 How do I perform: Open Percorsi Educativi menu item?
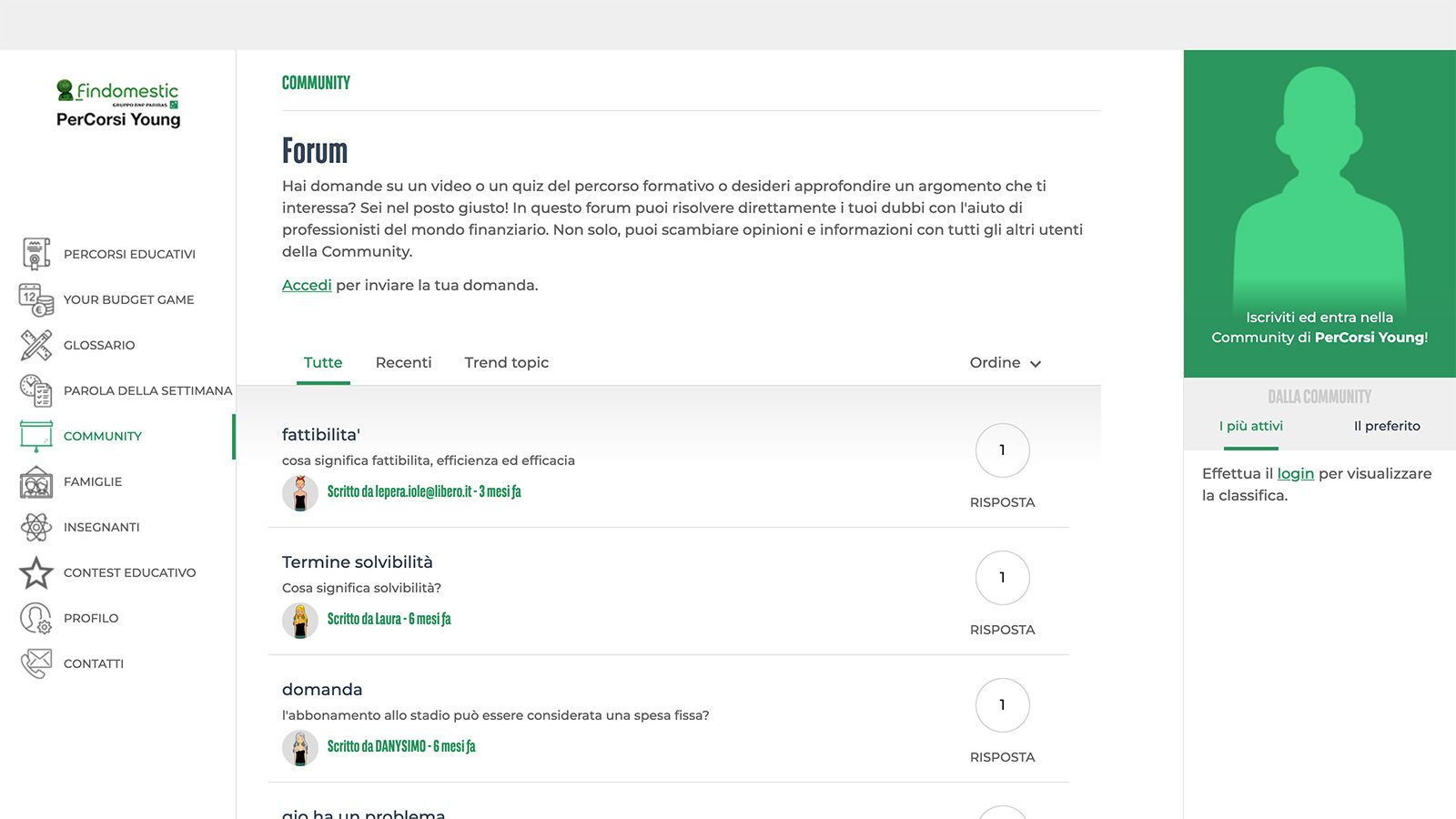tap(129, 254)
